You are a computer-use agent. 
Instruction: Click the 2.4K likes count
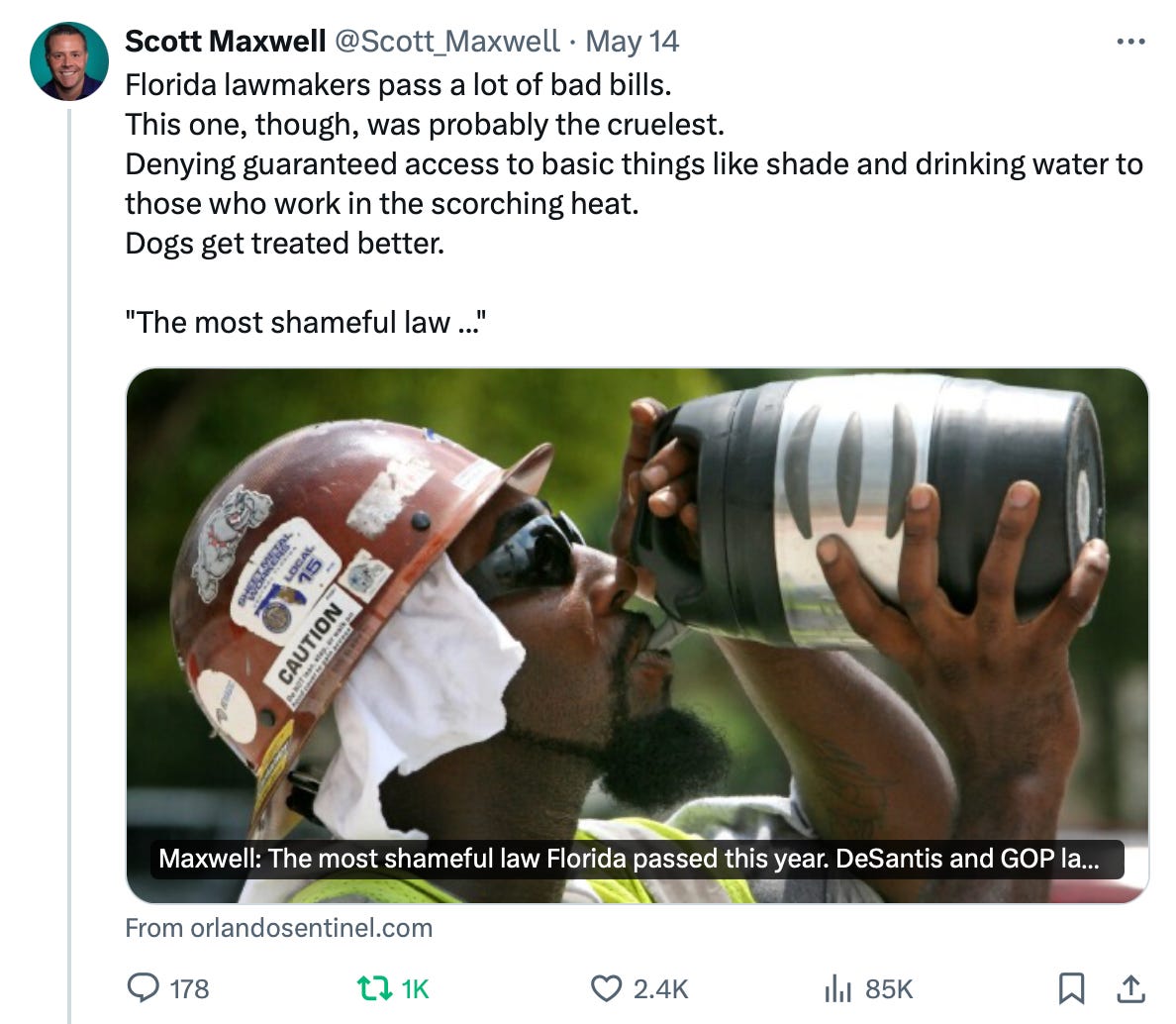[x=660, y=989]
